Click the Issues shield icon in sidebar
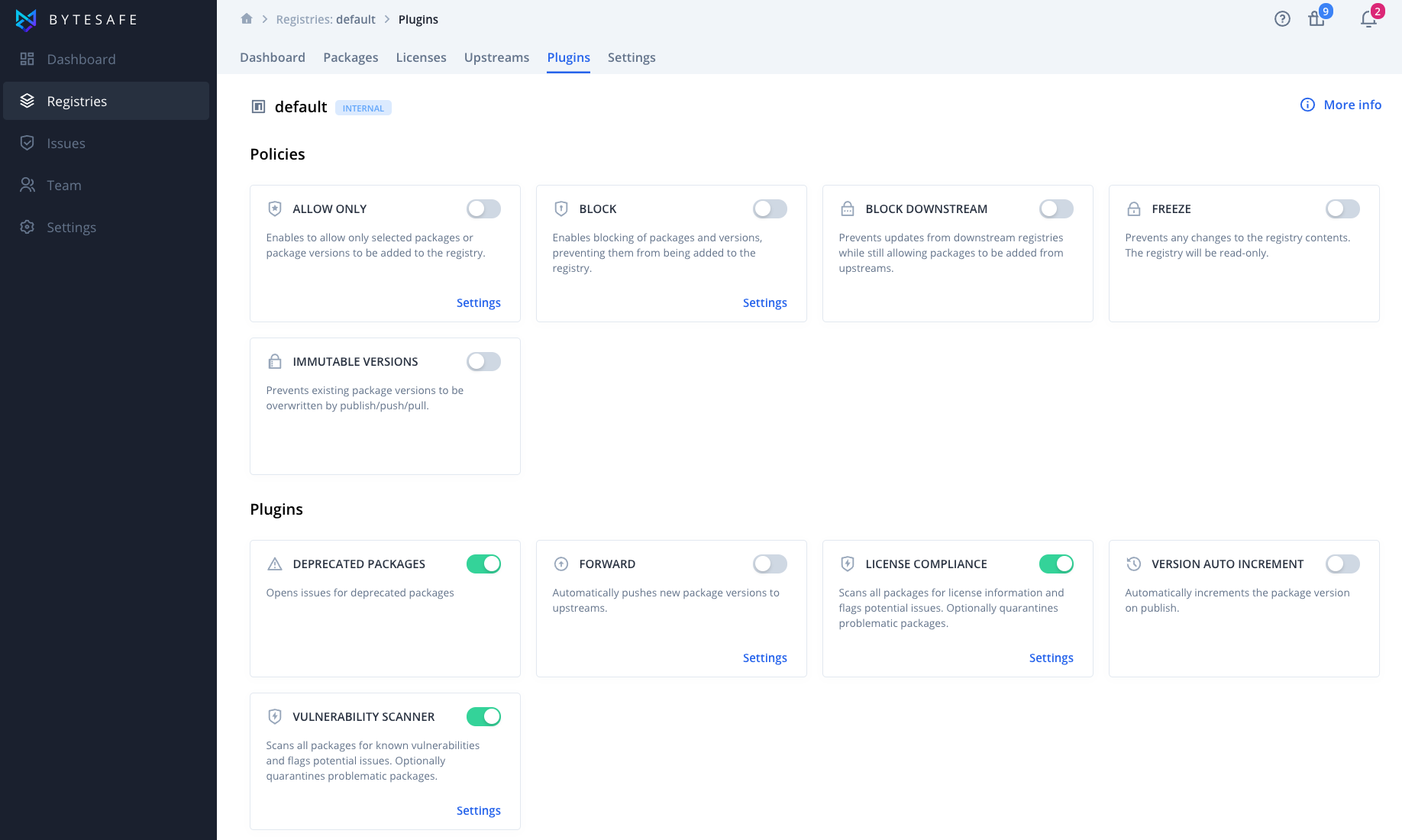The image size is (1402, 840). tap(27, 143)
